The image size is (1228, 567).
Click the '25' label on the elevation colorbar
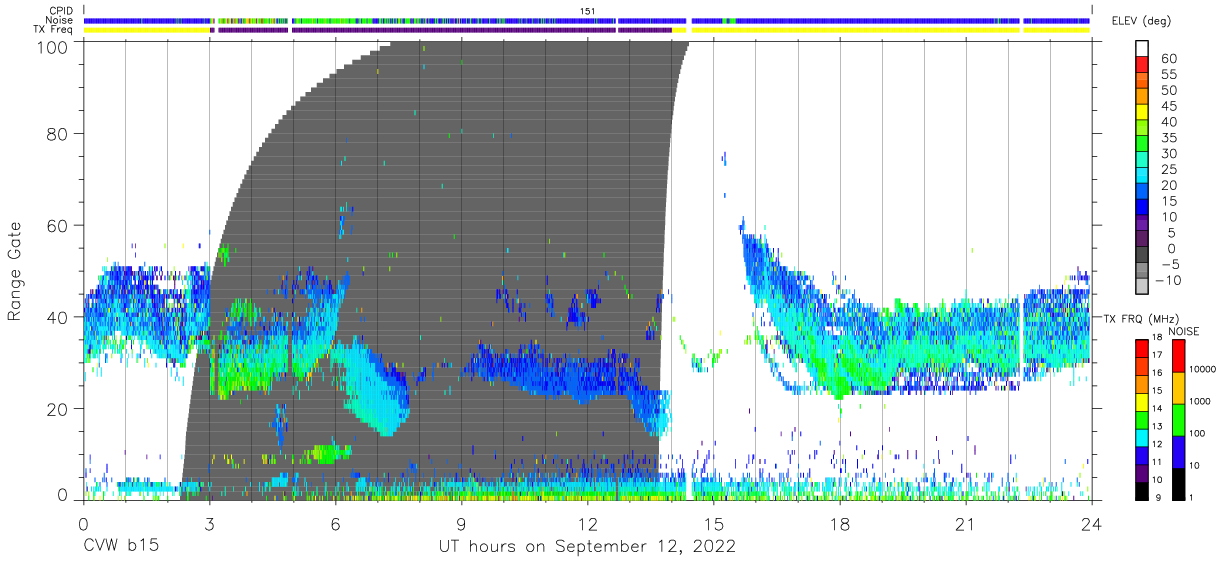point(1169,169)
